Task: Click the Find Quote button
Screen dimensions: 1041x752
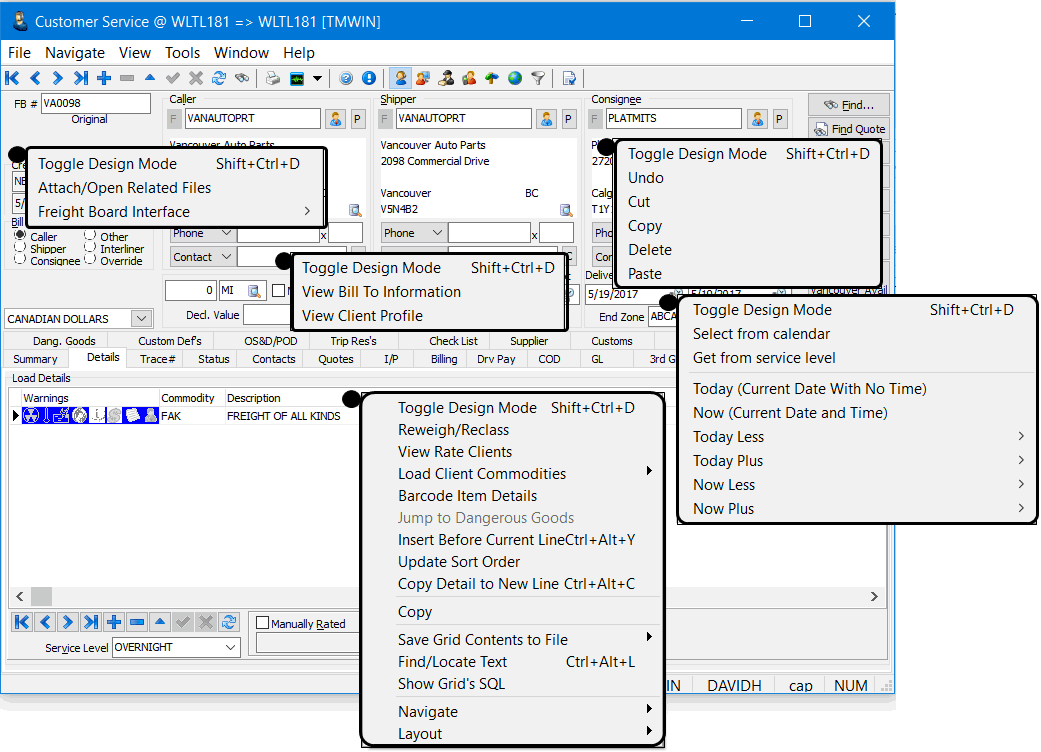Action: (x=849, y=129)
